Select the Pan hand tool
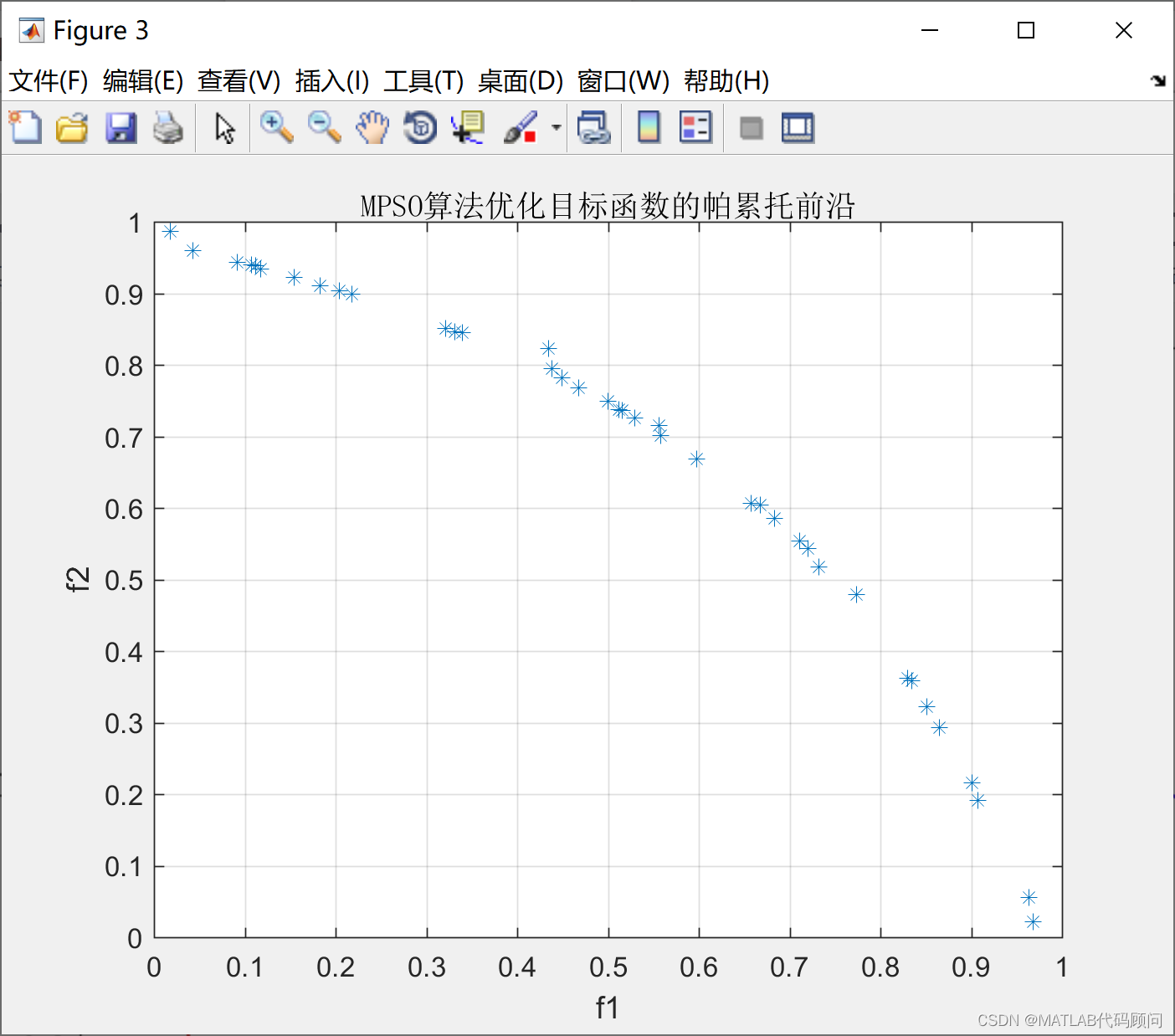The width and height of the screenshot is (1175, 1036). point(372,128)
